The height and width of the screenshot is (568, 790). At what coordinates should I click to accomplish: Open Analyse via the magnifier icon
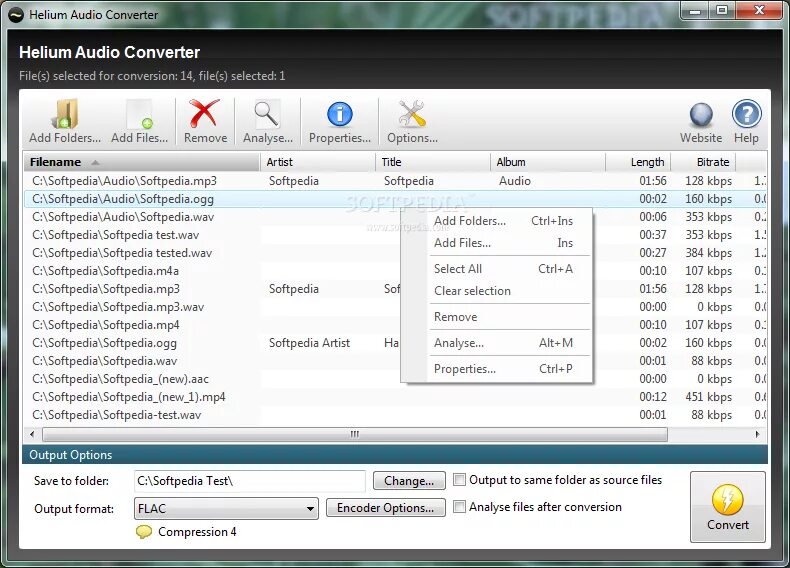(x=266, y=114)
